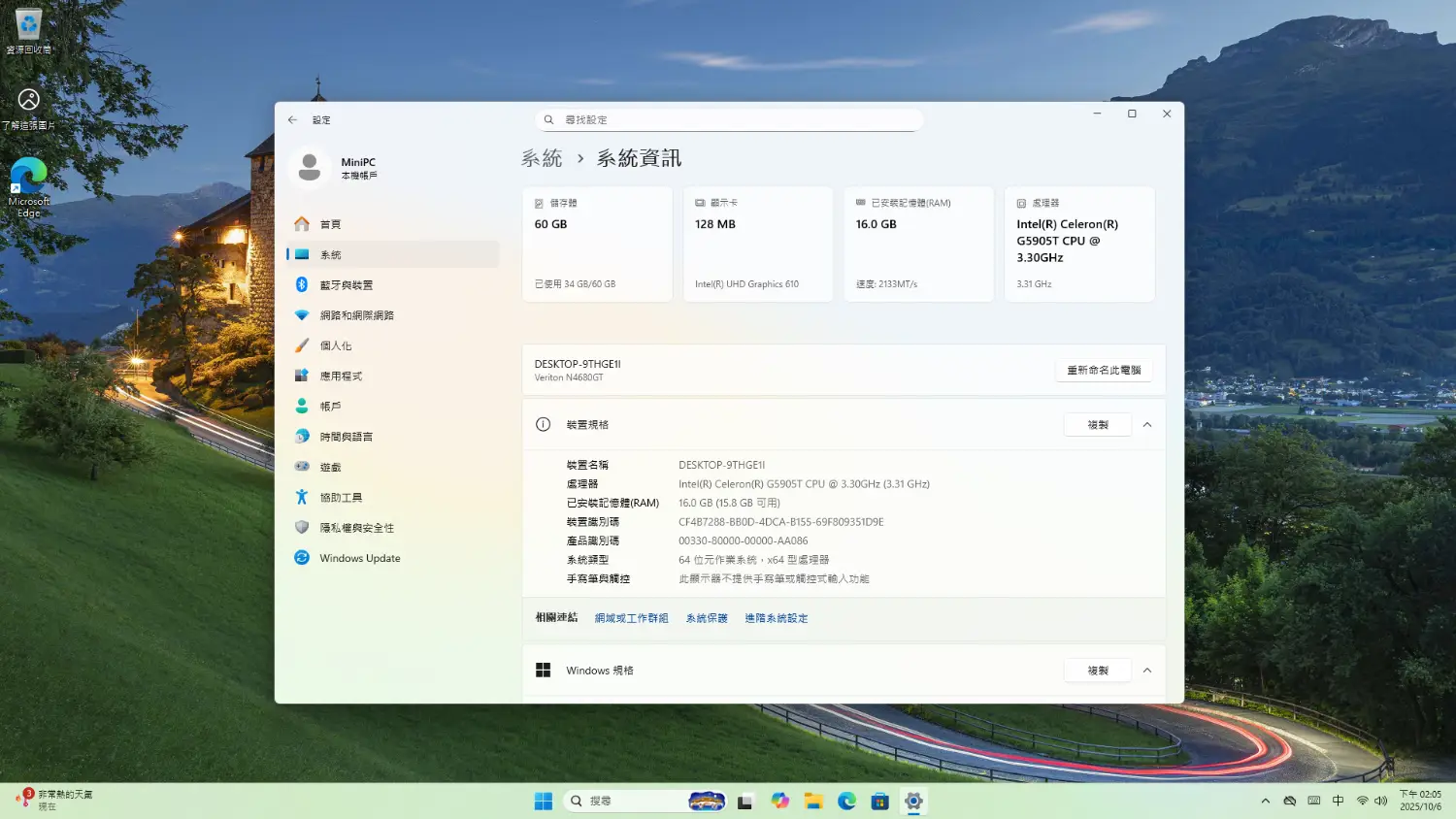The image size is (1456, 819).
Task: Select 首頁 home in the sidebar
Action: coord(330,224)
